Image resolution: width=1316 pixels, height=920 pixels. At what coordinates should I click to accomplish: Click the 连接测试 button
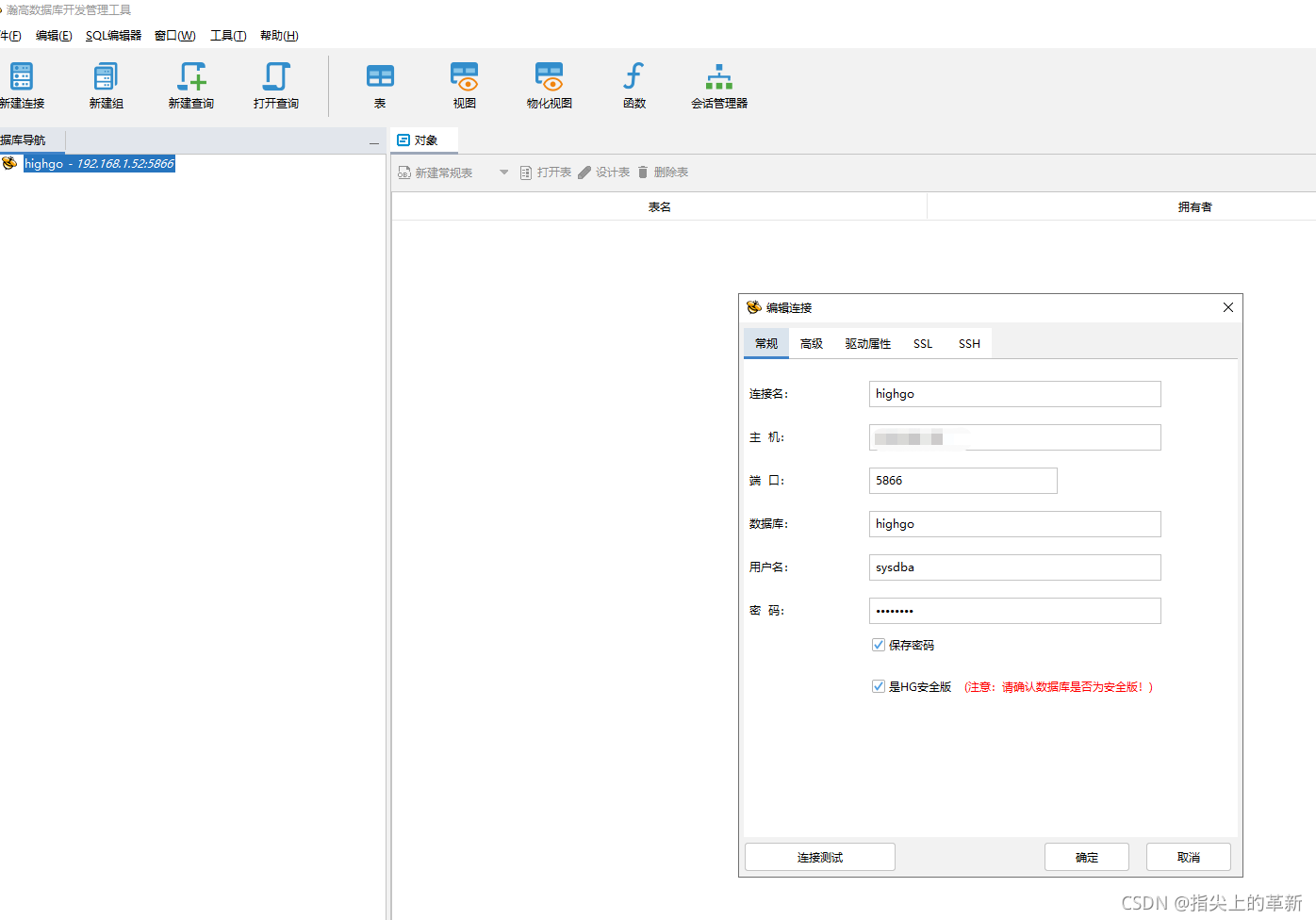pos(820,857)
